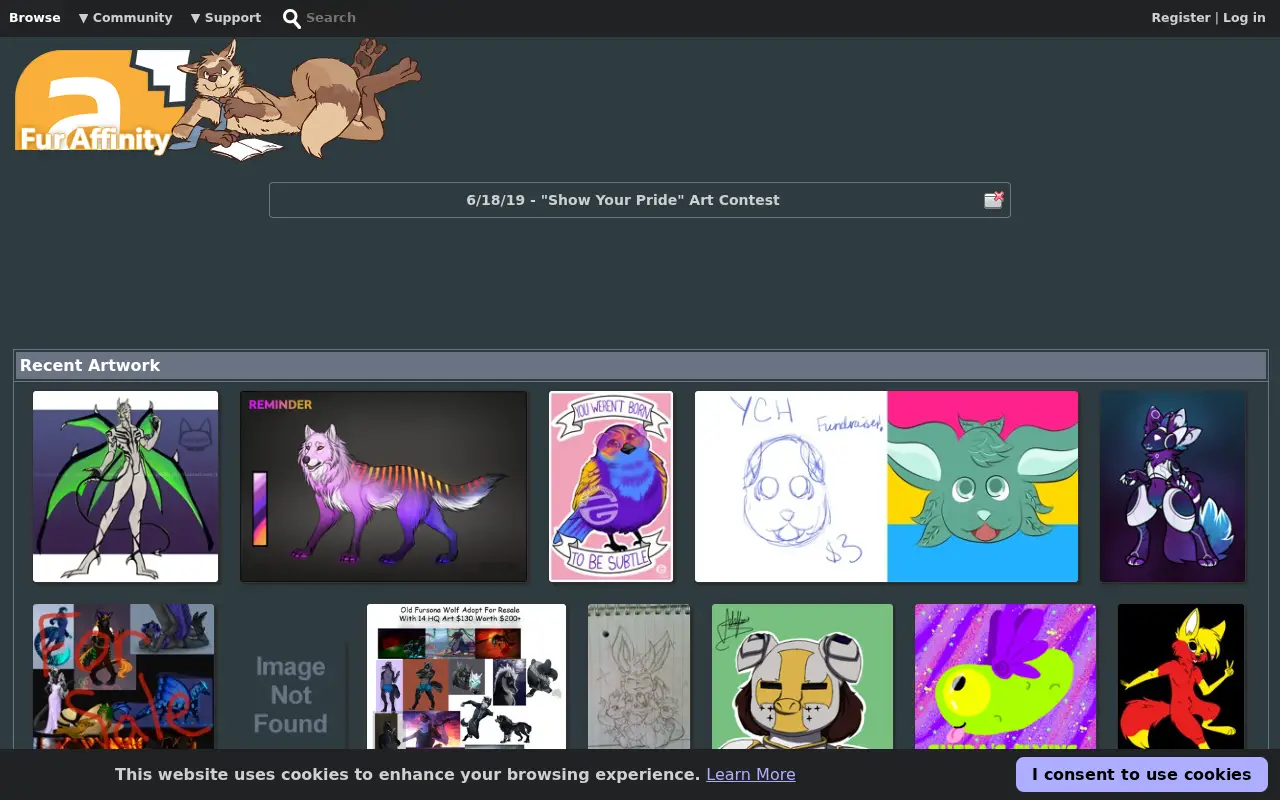1280x800 pixels.
Task: Open the Browse menu item
Action: pyautogui.click(x=35, y=18)
